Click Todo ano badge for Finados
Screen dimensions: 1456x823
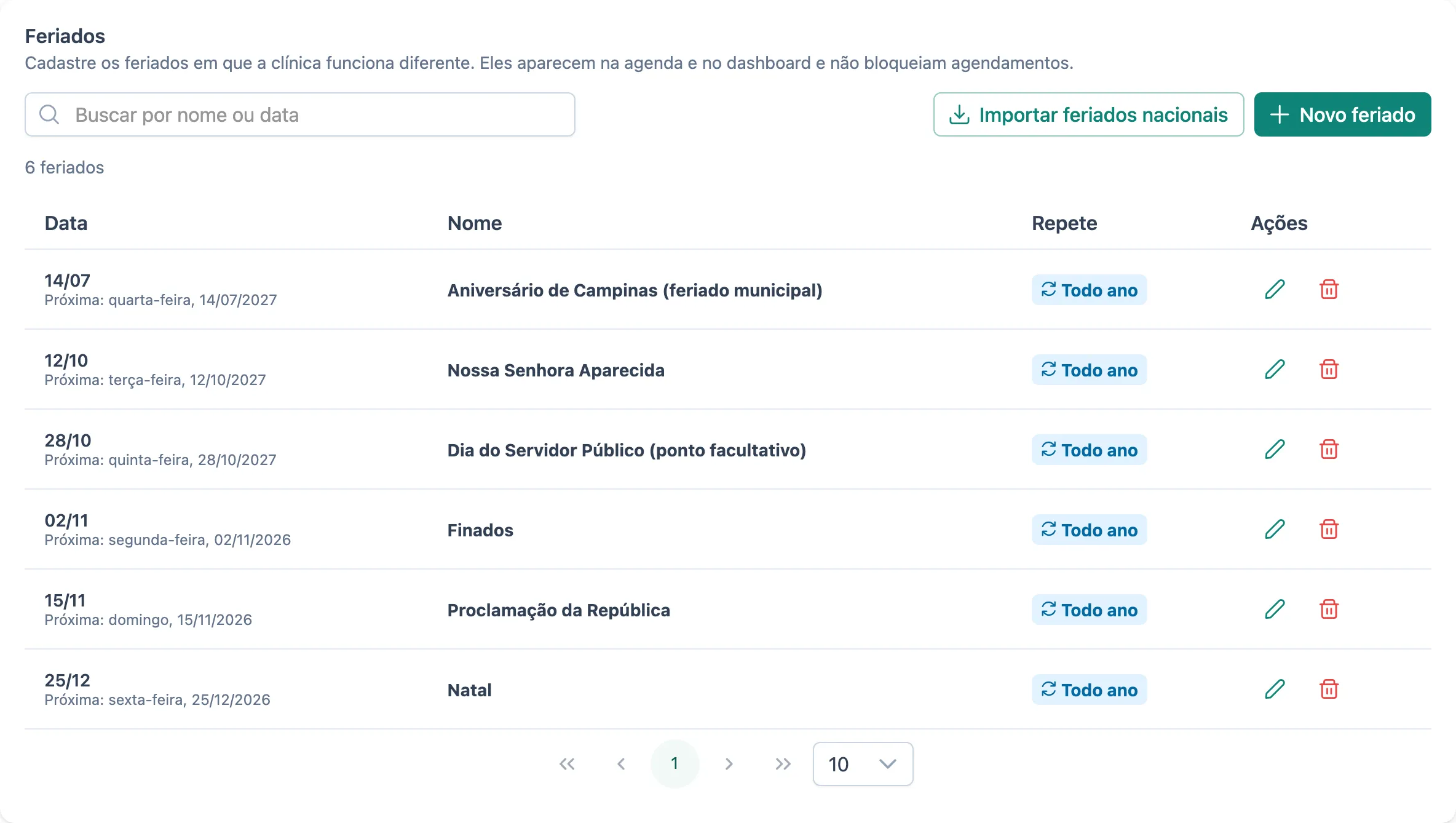coord(1089,530)
